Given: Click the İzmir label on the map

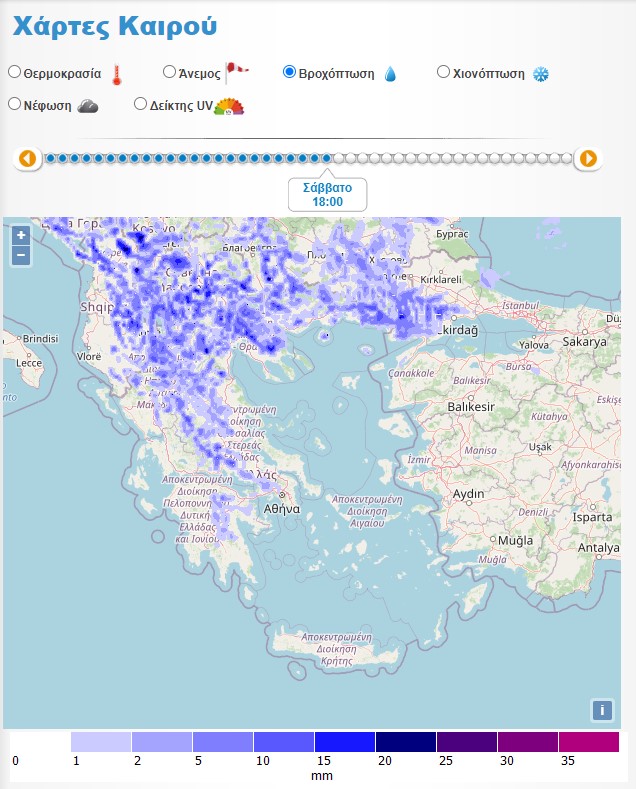Looking at the screenshot, I should pyautogui.click(x=419, y=459).
